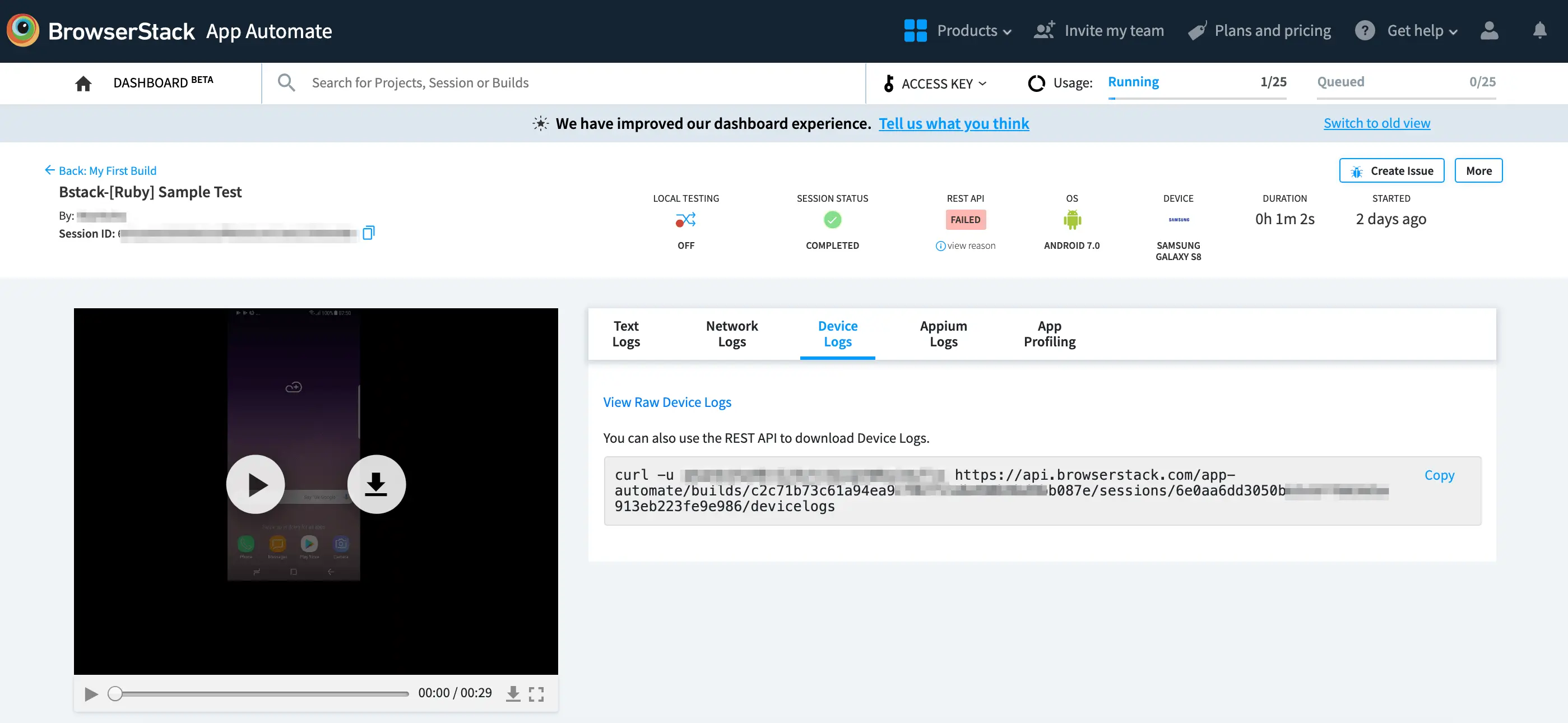Viewport: 1568px width, 723px height.
Task: Open View Raw Device Logs link
Action: 667,402
